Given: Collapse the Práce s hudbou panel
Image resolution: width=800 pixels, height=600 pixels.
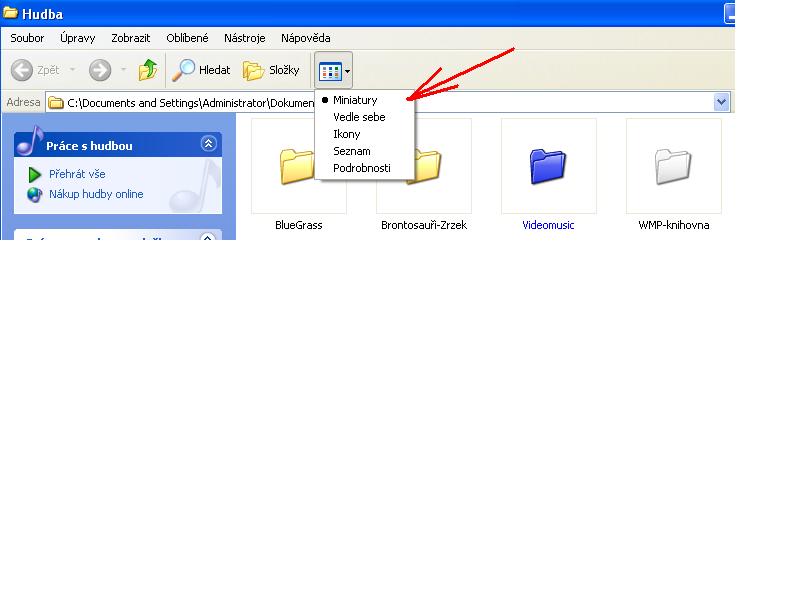Looking at the screenshot, I should tap(208, 144).
